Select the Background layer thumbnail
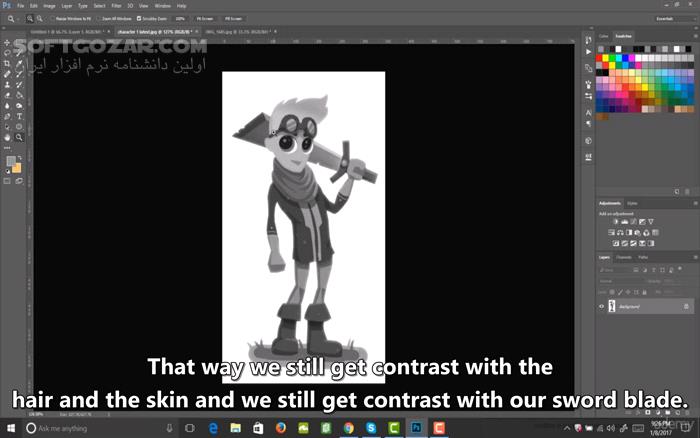 (x=612, y=306)
